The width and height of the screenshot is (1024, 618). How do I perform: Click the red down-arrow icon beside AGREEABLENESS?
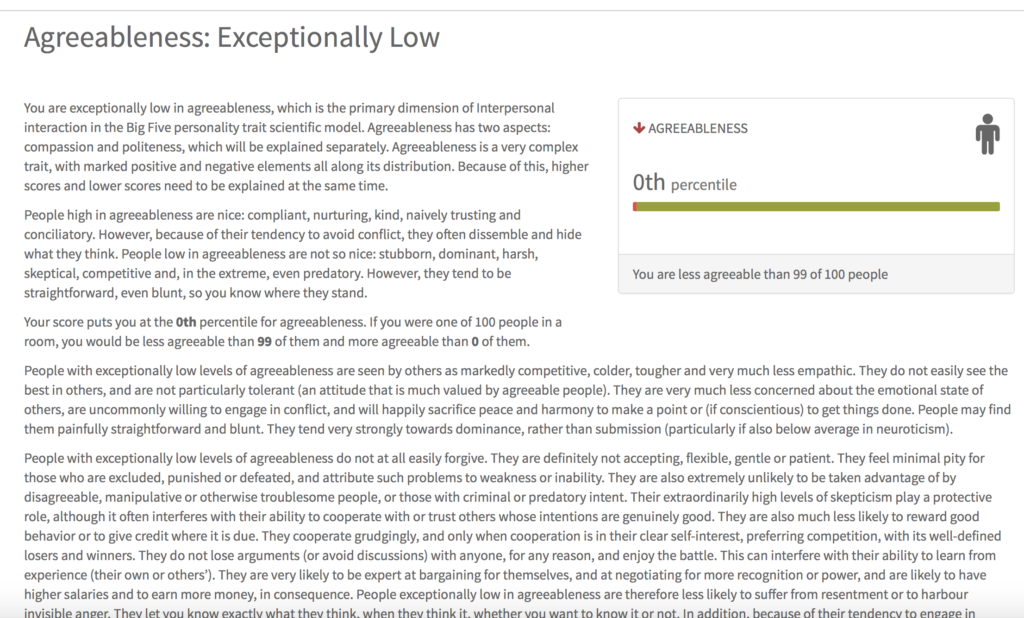coord(639,128)
